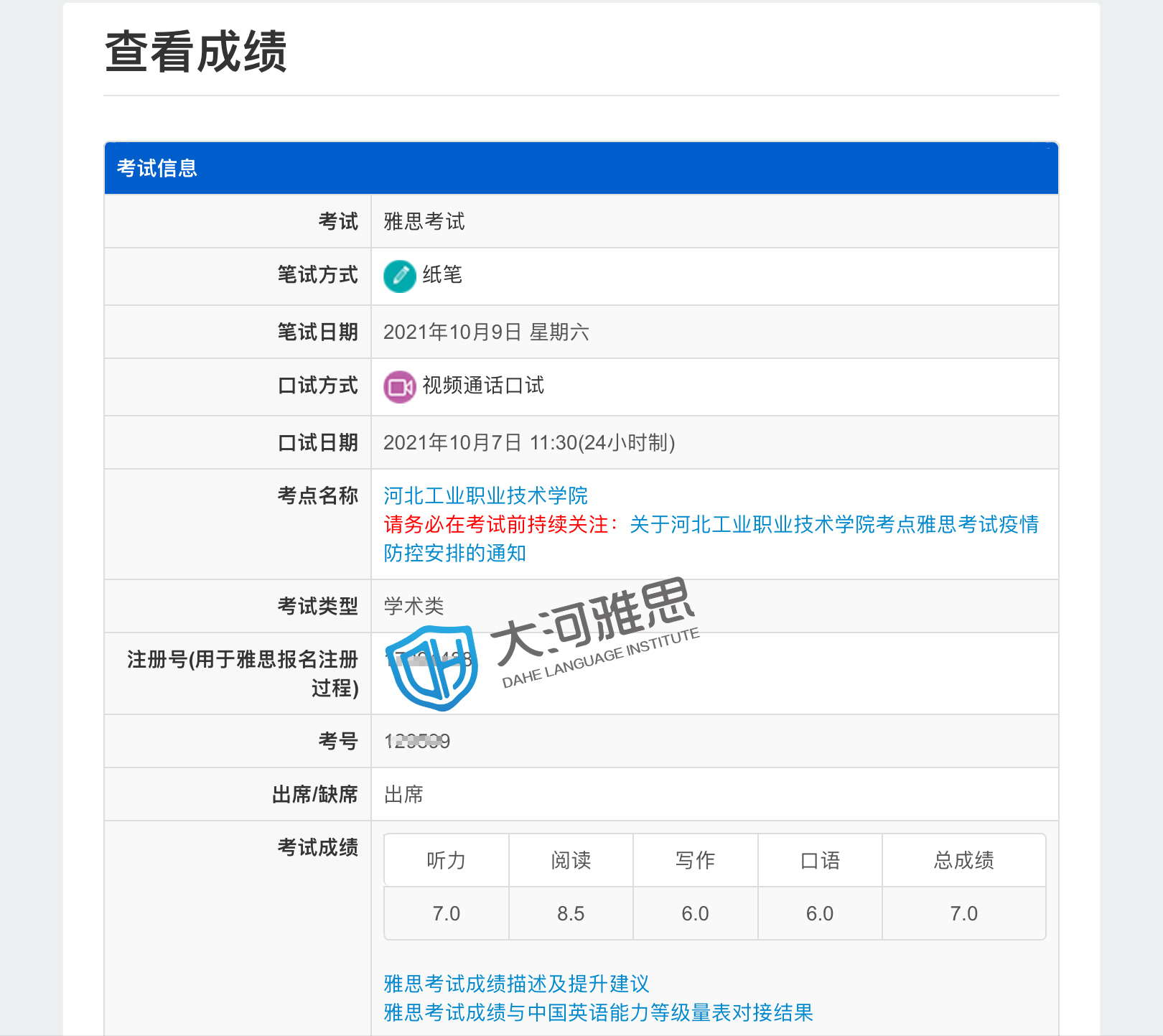Click the 查看成绩 page heading

[x=196, y=52]
